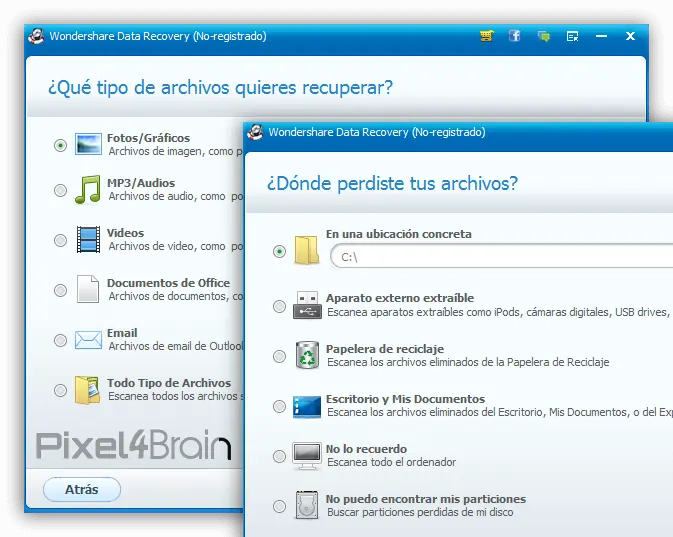Click the Escritorio y Mis Documentos label
This screenshot has width=673, height=537.
coord(405,399)
